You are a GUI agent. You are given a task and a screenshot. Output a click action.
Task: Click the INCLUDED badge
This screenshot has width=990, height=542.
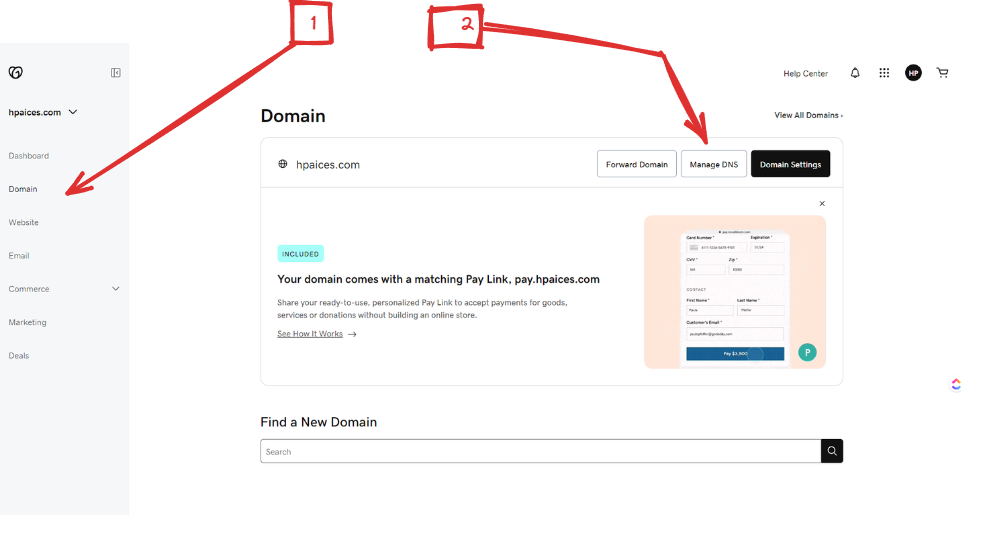(301, 254)
